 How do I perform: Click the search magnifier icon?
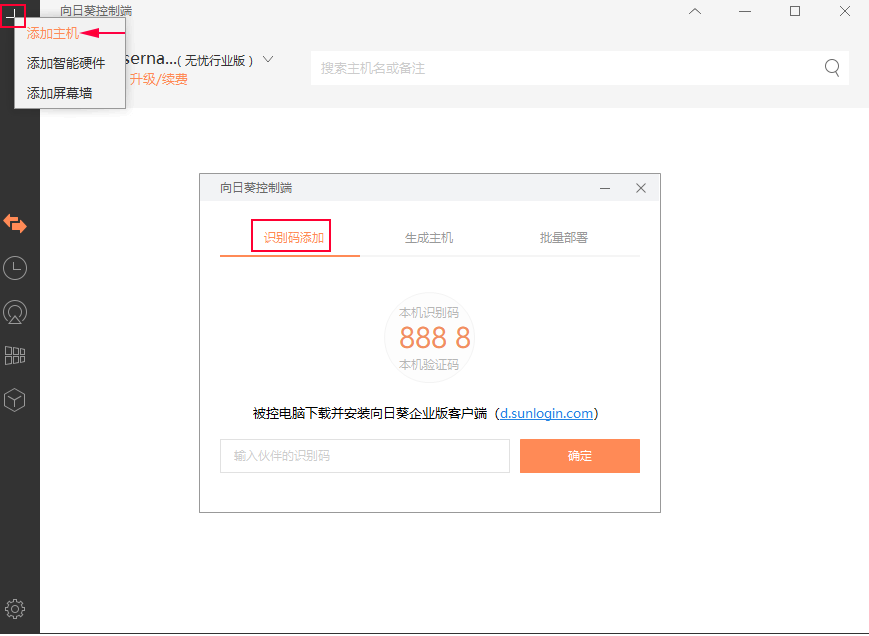(x=832, y=68)
